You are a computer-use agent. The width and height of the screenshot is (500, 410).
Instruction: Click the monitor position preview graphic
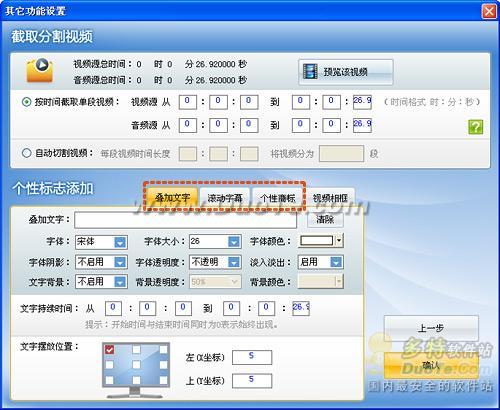click(x=136, y=370)
